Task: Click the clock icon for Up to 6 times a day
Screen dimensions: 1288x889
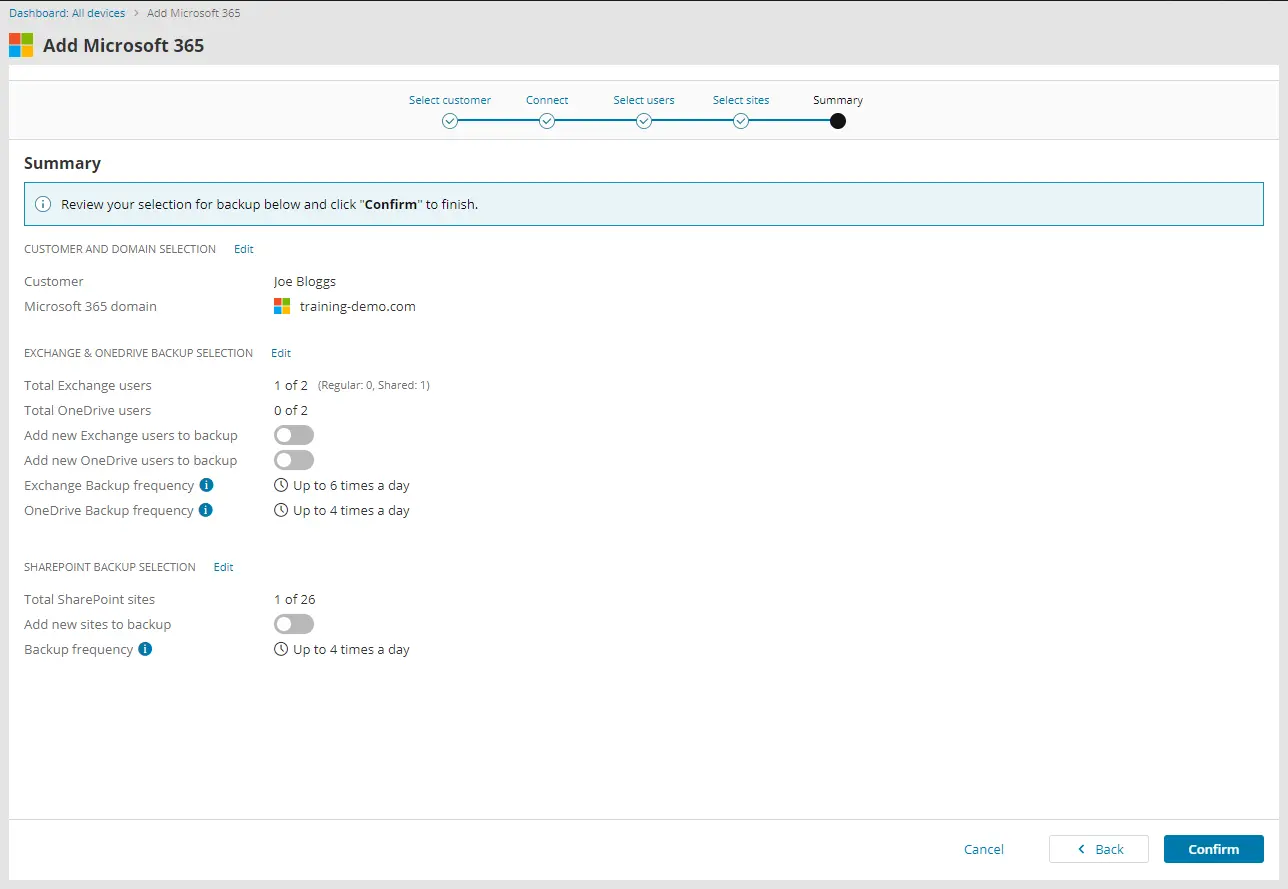Action: pos(281,485)
